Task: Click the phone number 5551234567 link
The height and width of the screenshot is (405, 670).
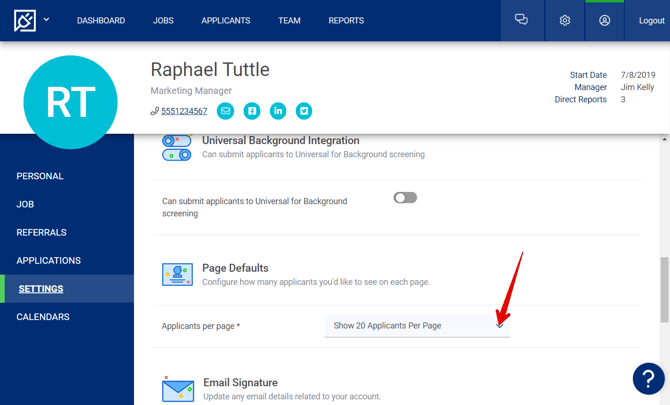Action: coord(184,111)
